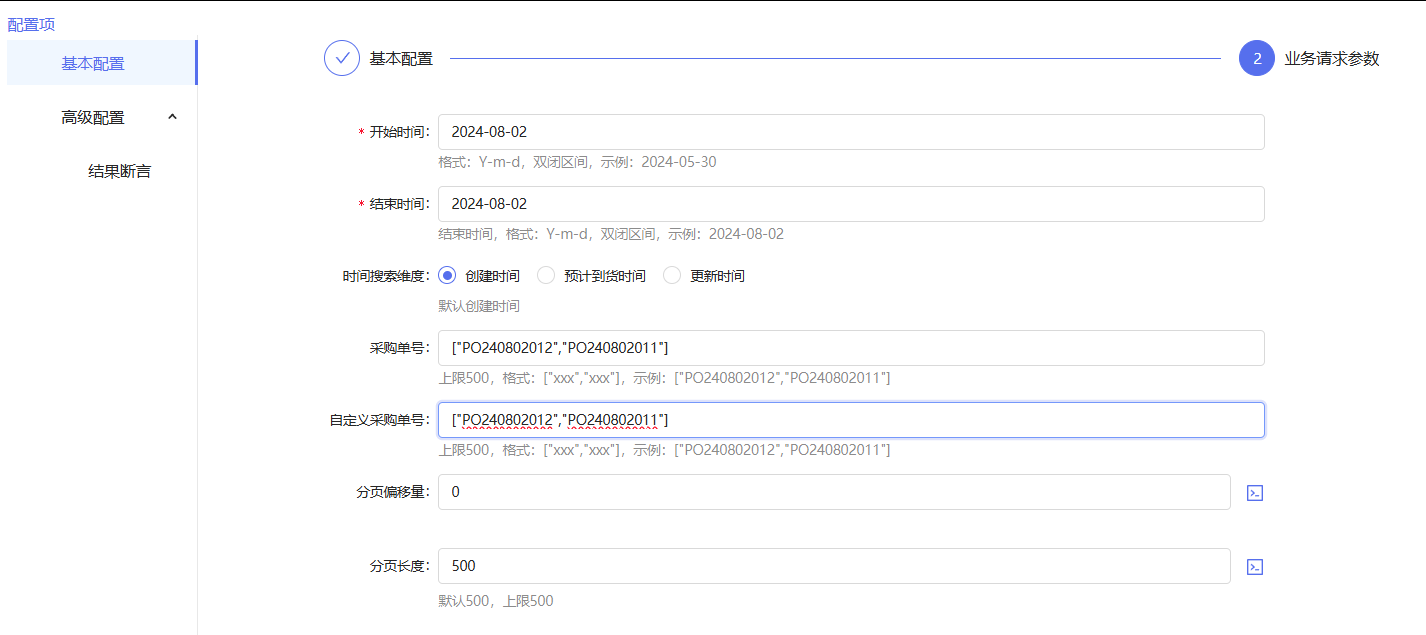This screenshot has width=1426, height=635.
Task: Choose the 更新时间 radio option
Action: click(672, 276)
